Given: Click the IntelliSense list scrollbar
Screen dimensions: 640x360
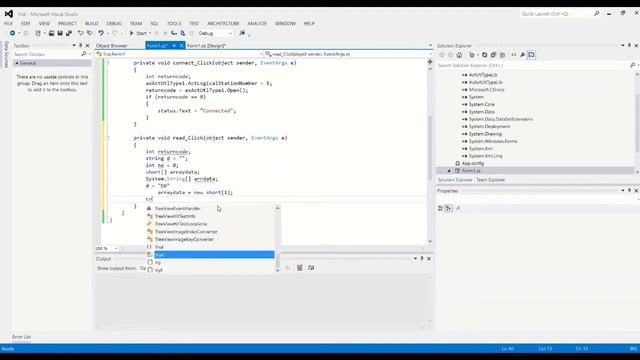Looking at the screenshot, I should coord(278,239).
